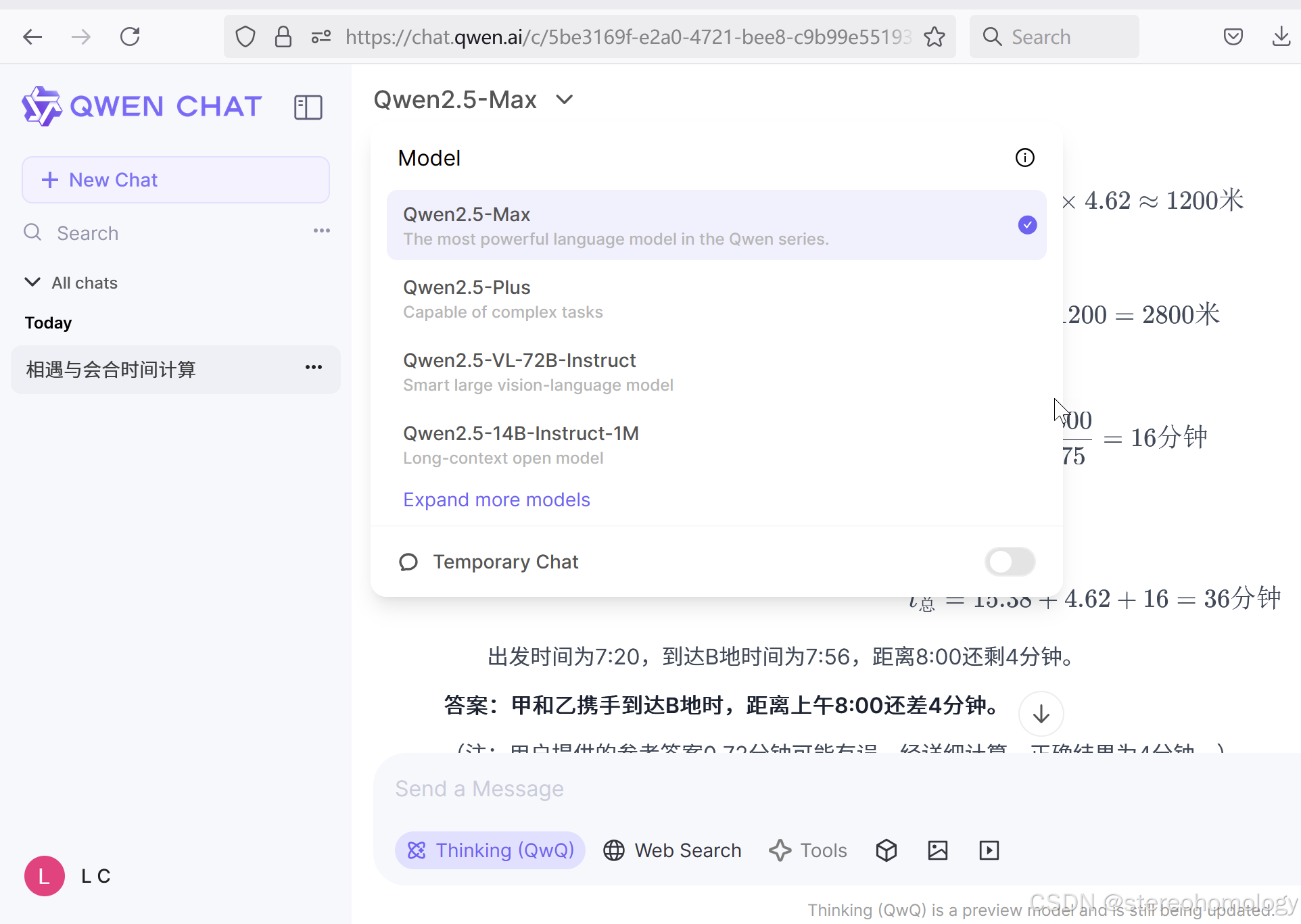Reload the page in browser
Image resolution: width=1301 pixels, height=924 pixels.
click(x=130, y=37)
